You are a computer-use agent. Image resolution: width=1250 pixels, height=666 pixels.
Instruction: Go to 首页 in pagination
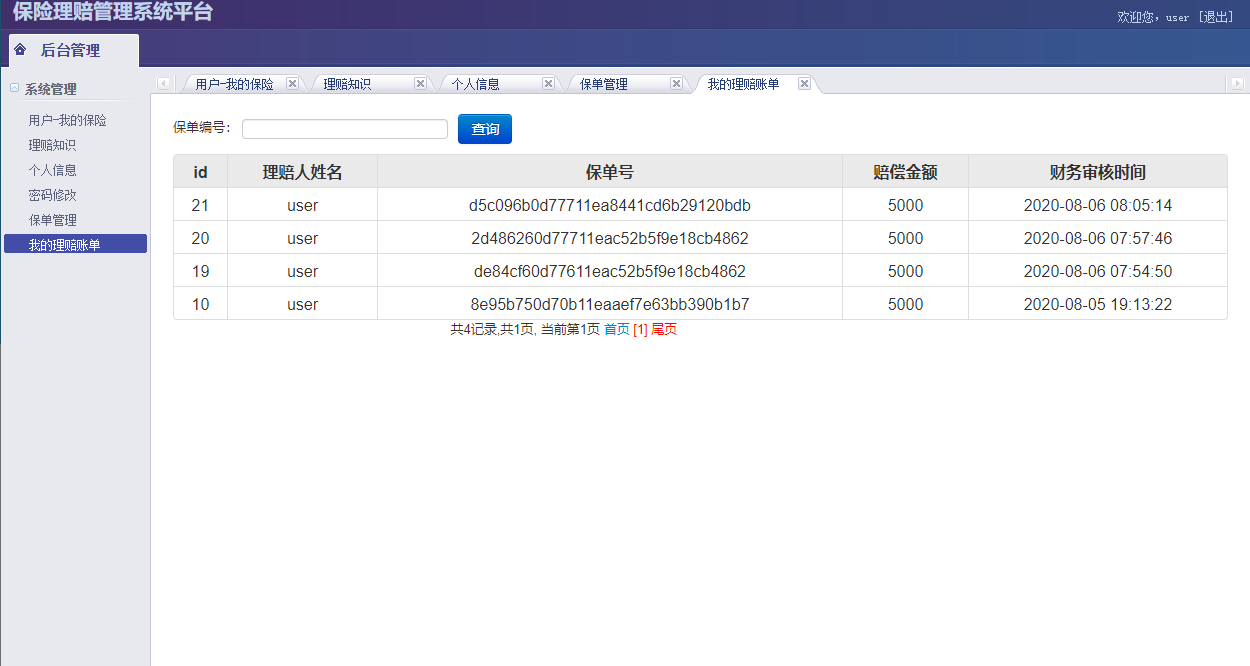click(617, 329)
